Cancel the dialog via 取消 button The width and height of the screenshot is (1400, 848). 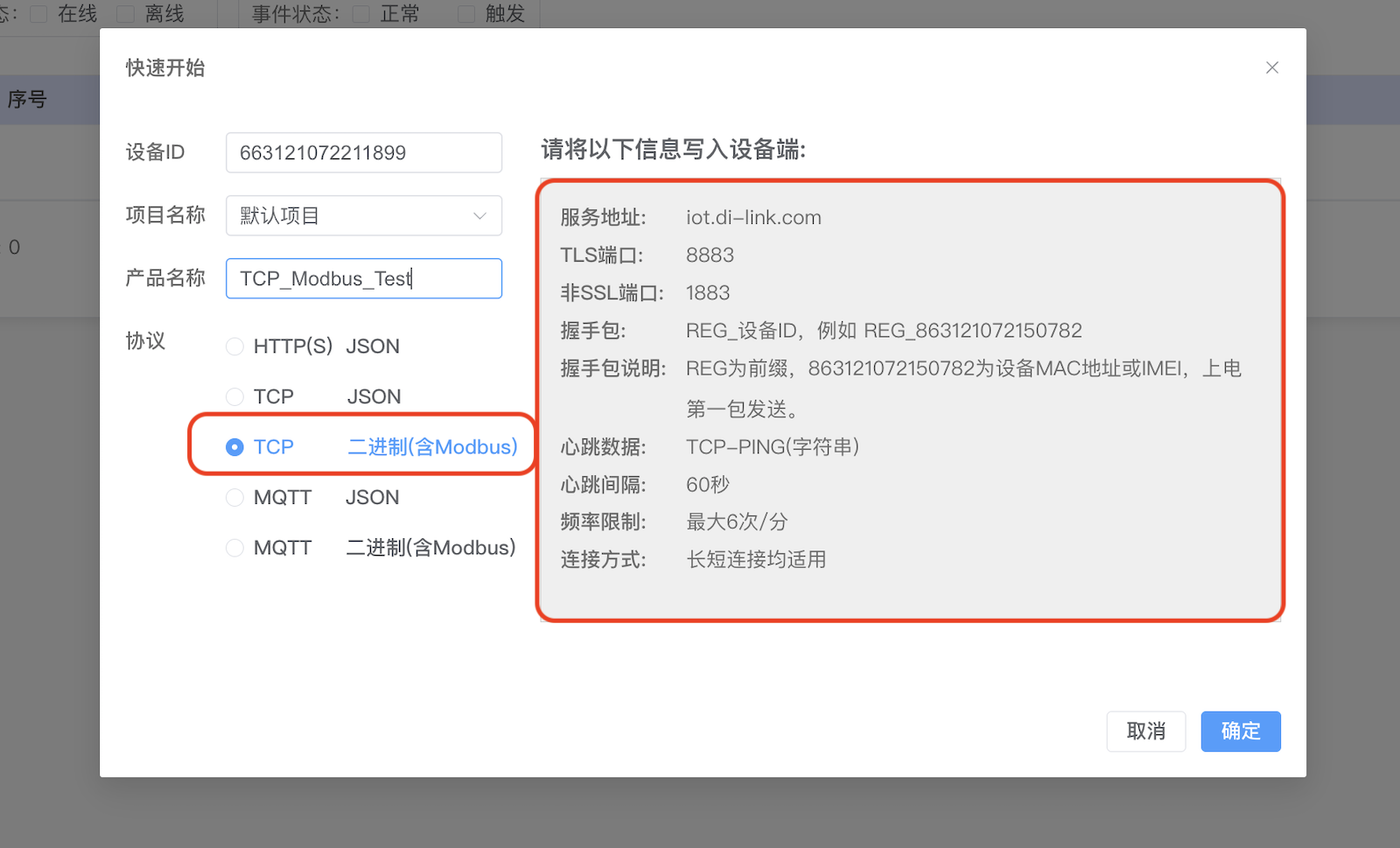(x=1145, y=732)
